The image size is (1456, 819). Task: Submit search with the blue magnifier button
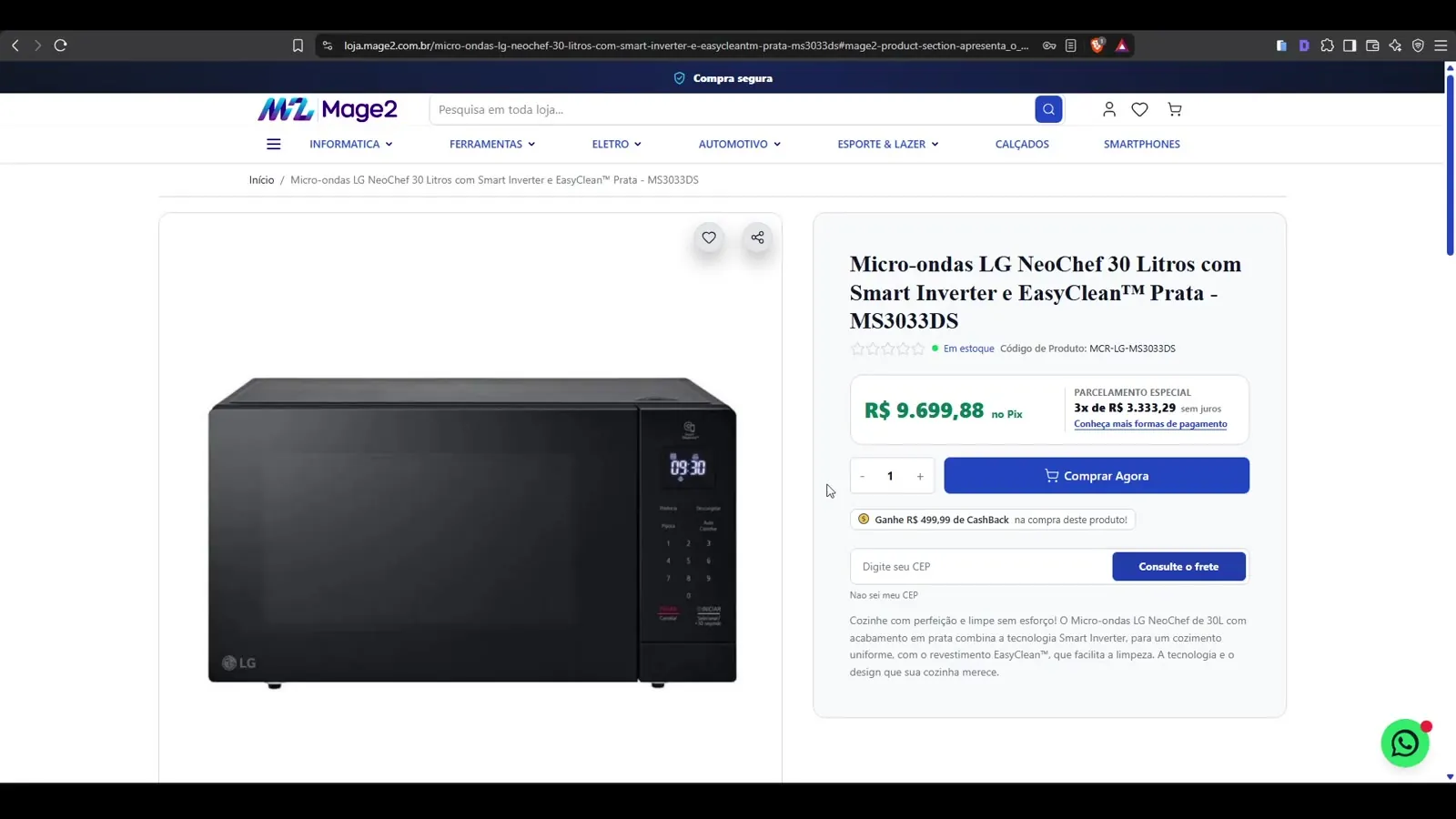tap(1048, 109)
